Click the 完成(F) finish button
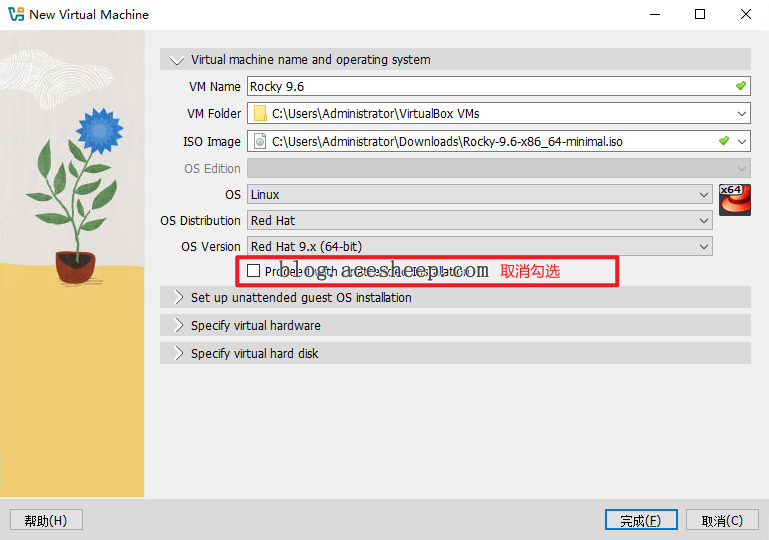Viewport: 769px width, 540px height. pos(641,520)
